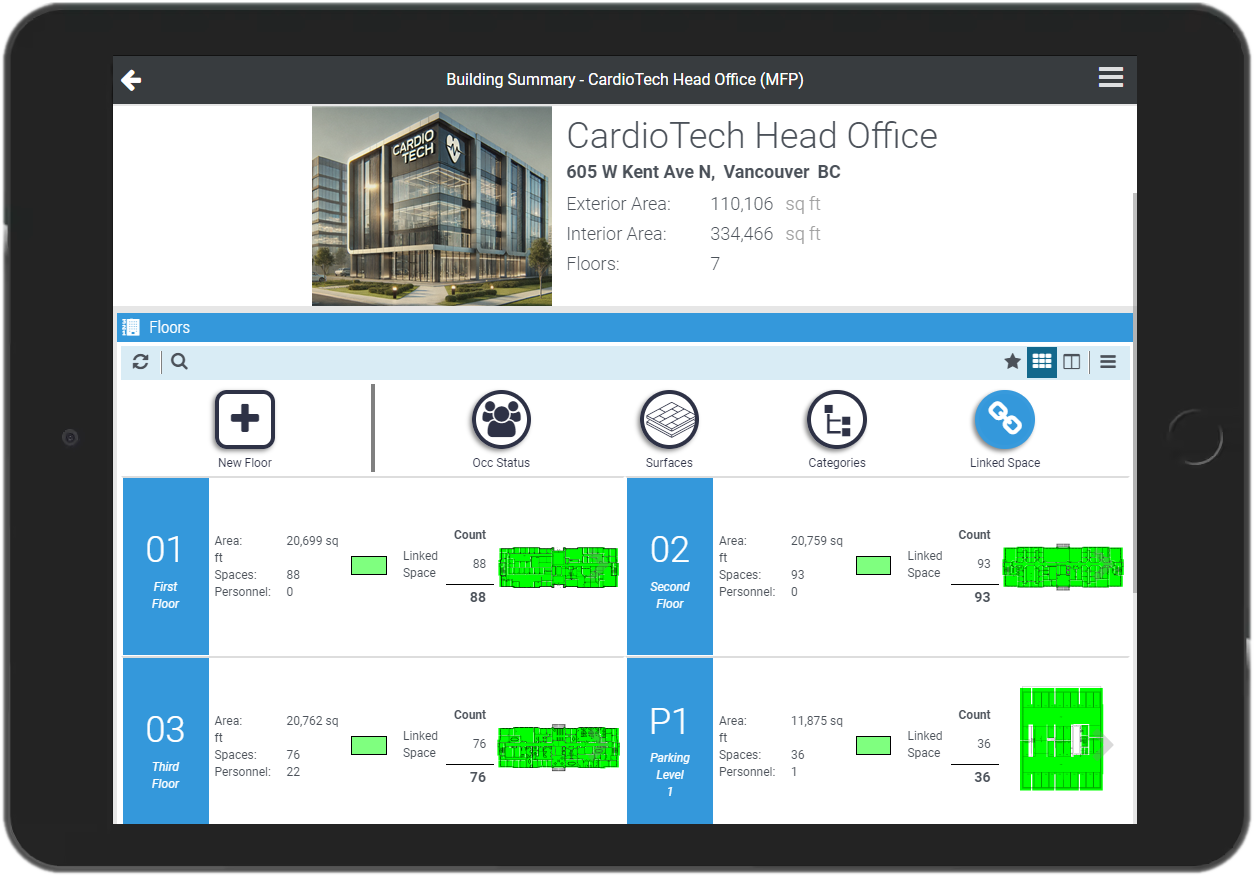Go back using the top-left arrow
The image size is (1254, 875).
pos(131,79)
